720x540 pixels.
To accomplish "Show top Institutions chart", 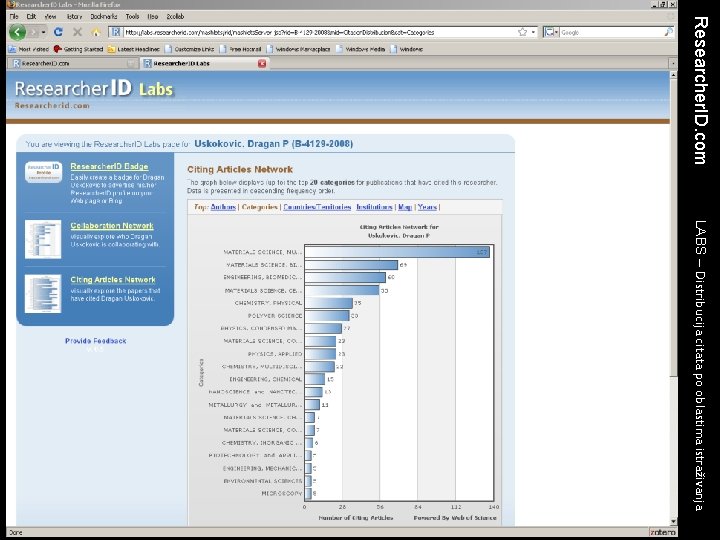I will (374, 207).
